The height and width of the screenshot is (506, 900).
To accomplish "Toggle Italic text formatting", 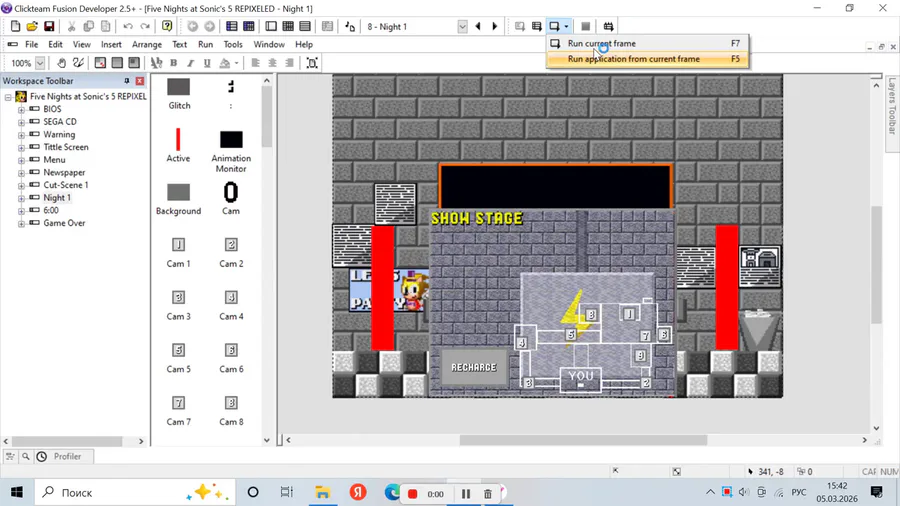I will 191,63.
